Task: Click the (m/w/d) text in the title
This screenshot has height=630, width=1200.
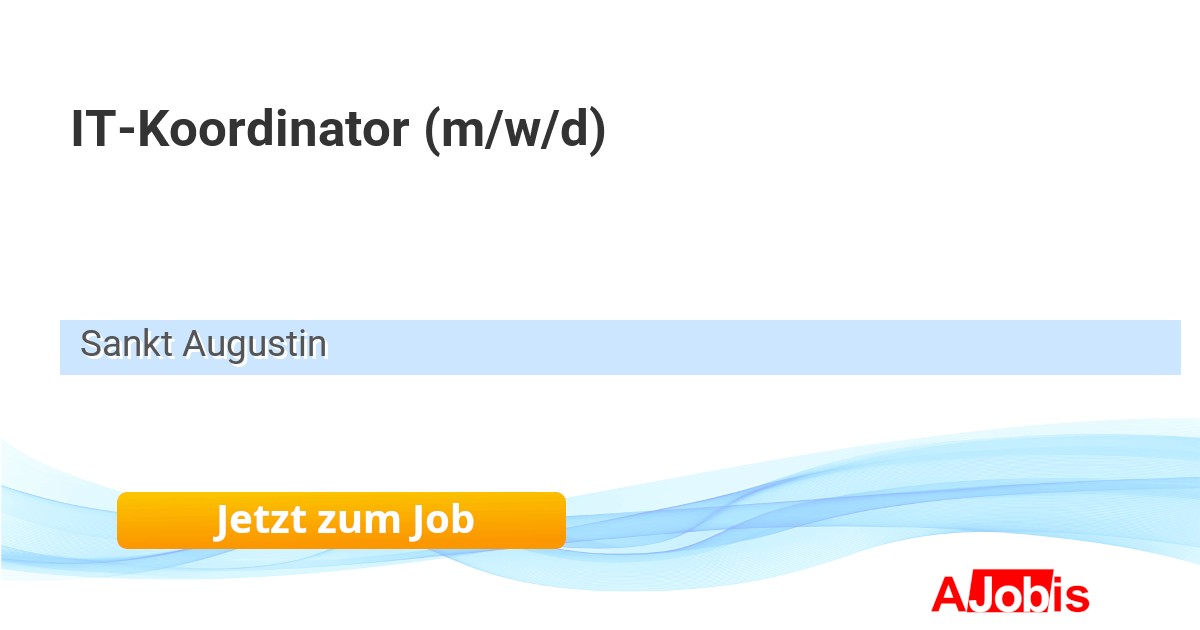Action: pyautogui.click(x=515, y=131)
